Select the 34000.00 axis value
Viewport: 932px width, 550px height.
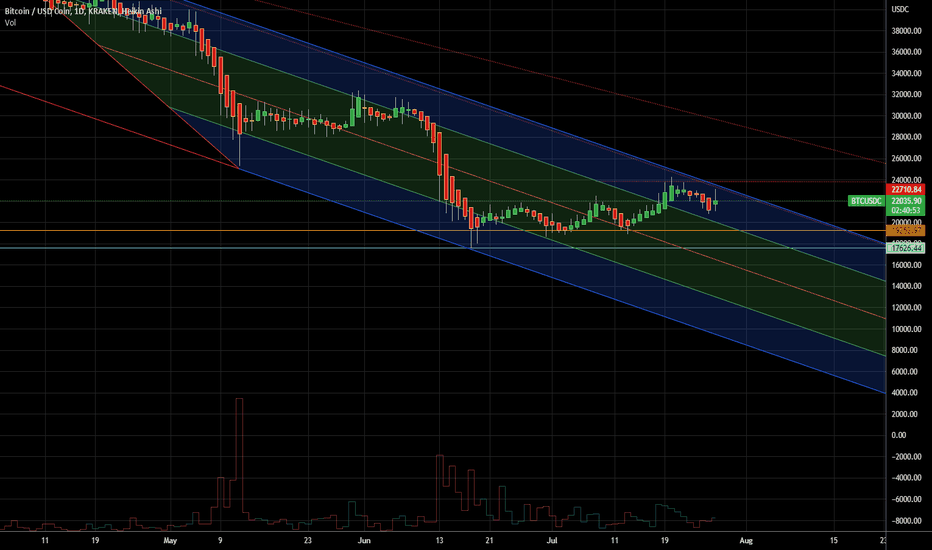[x=906, y=74]
